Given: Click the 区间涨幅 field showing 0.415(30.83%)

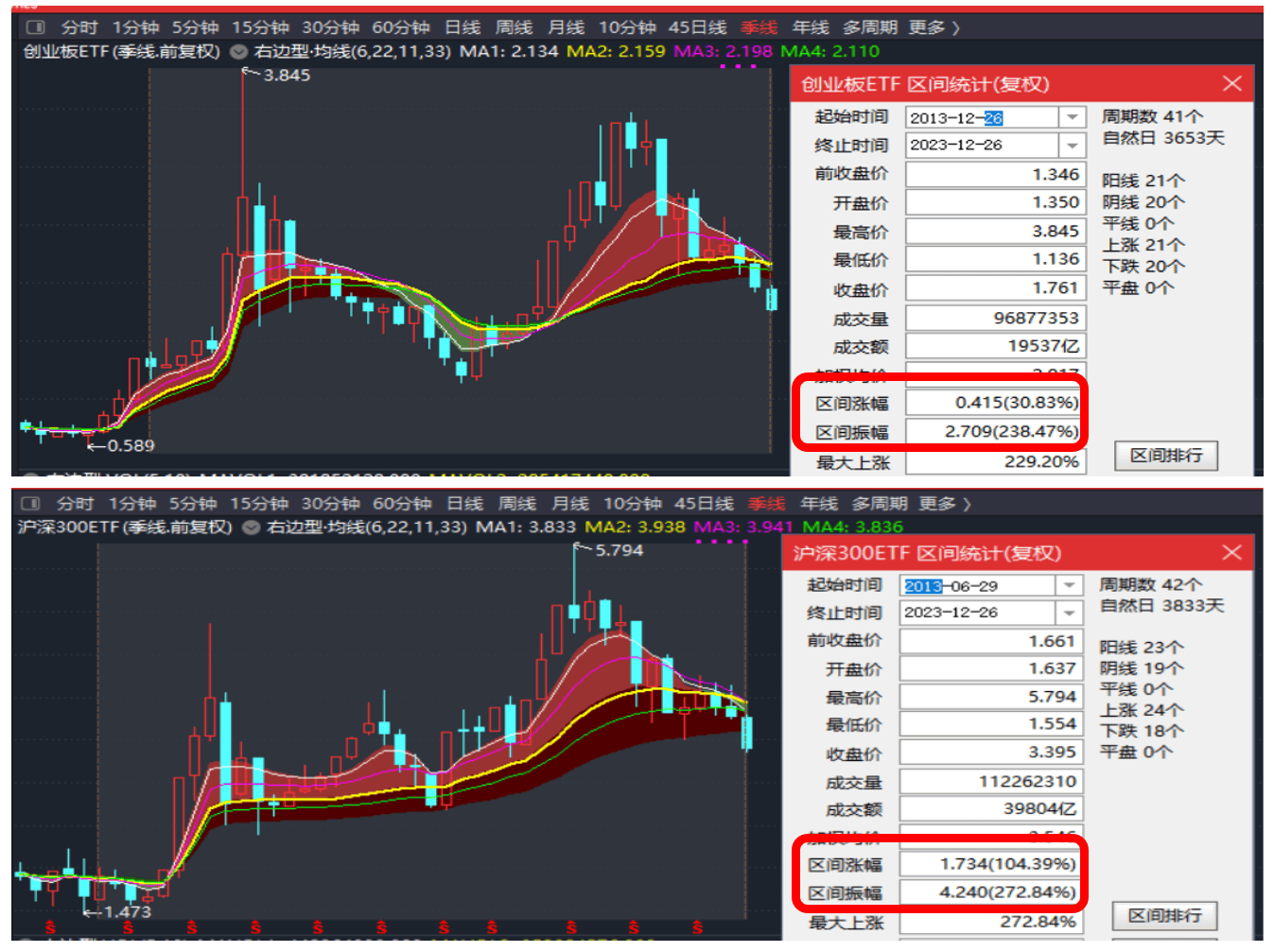Looking at the screenshot, I should click(995, 403).
